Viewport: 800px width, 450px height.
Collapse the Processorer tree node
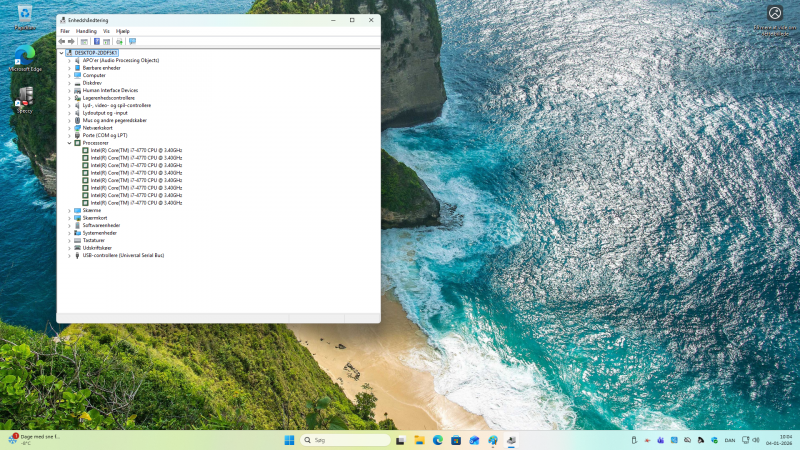coord(69,143)
